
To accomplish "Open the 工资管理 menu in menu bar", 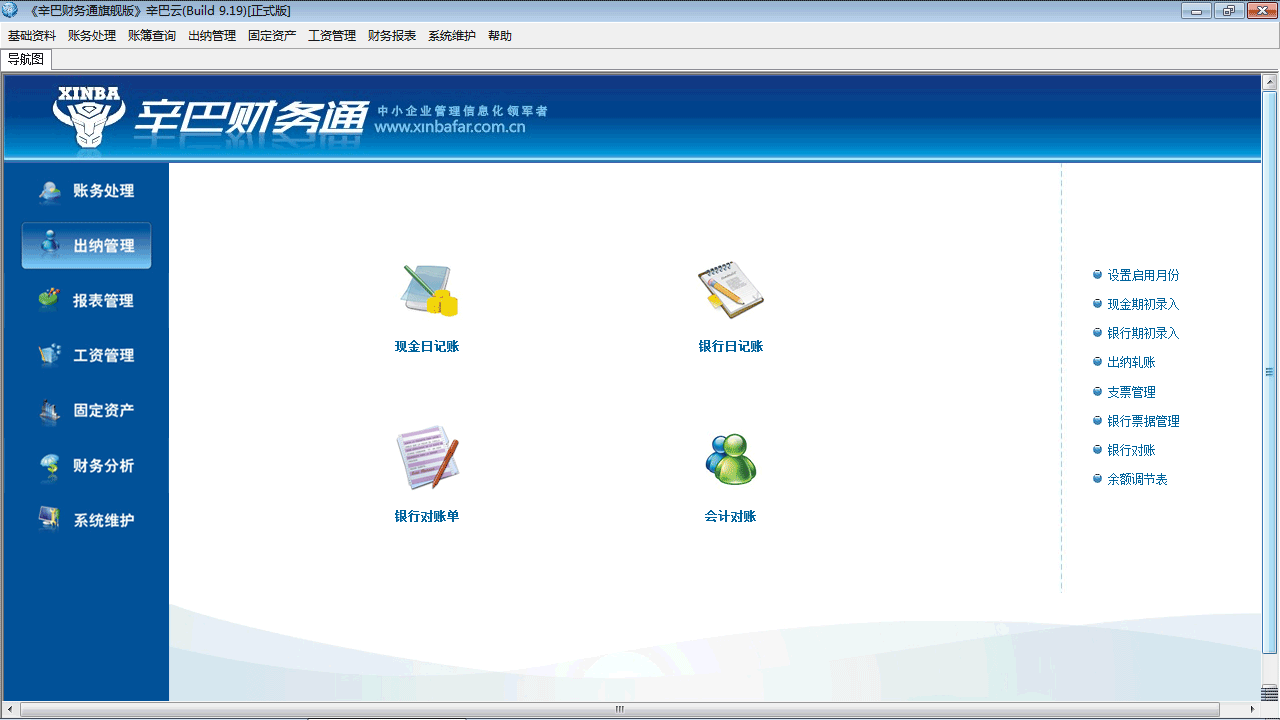I will [332, 36].
